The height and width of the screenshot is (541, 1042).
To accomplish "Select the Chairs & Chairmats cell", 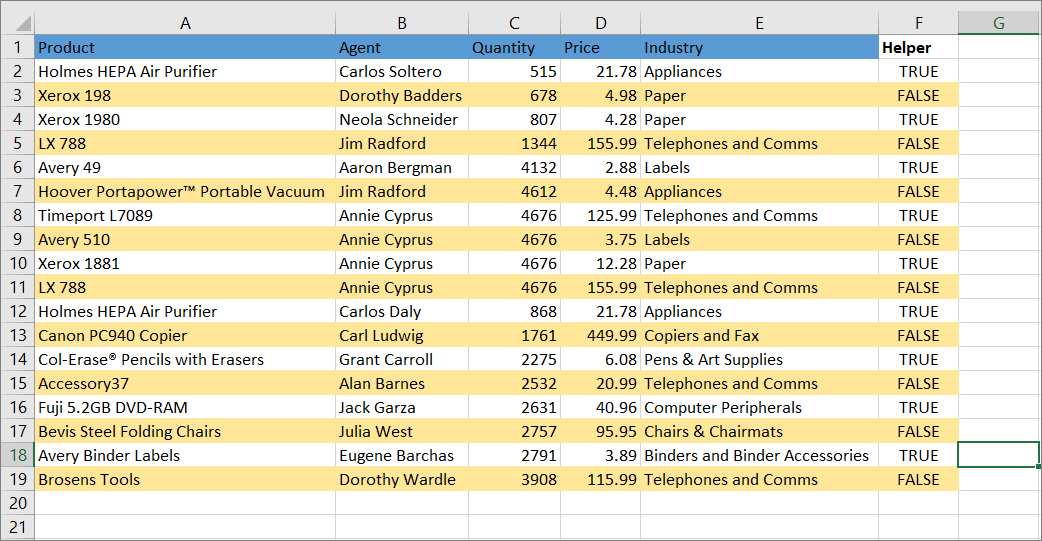I will [x=759, y=431].
